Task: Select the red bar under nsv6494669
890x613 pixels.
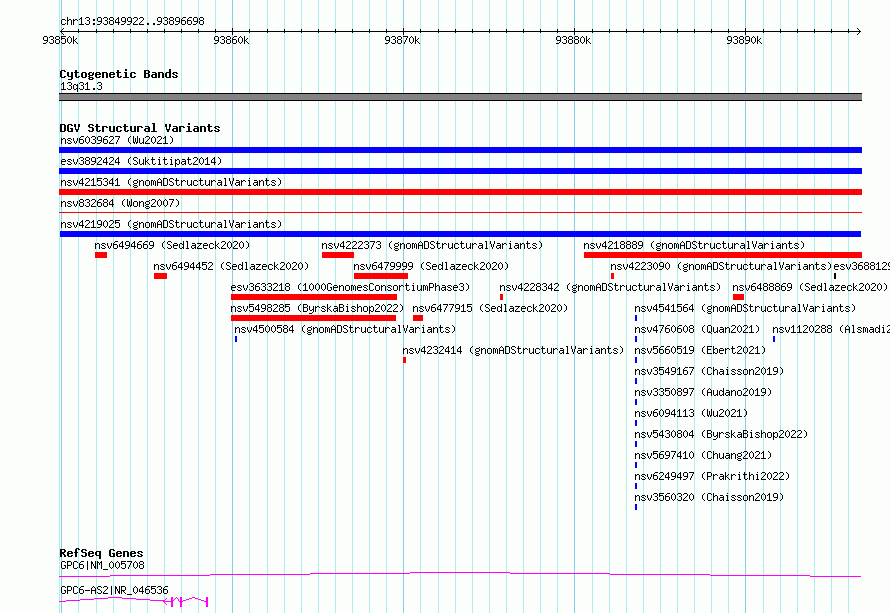Action: [101, 255]
